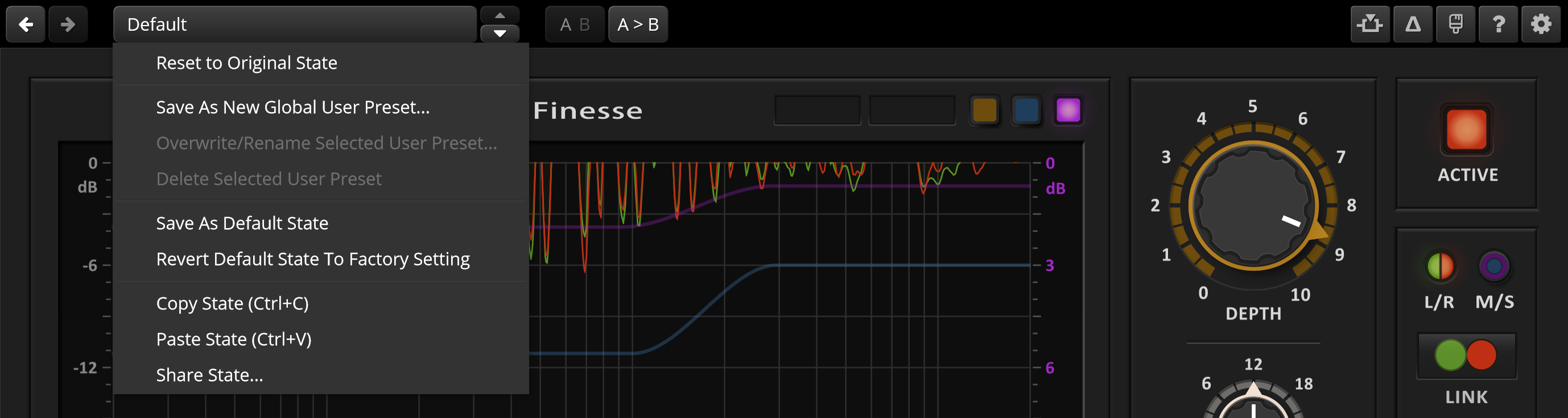
Task: Click the purple color swatch
Action: coord(1068,111)
